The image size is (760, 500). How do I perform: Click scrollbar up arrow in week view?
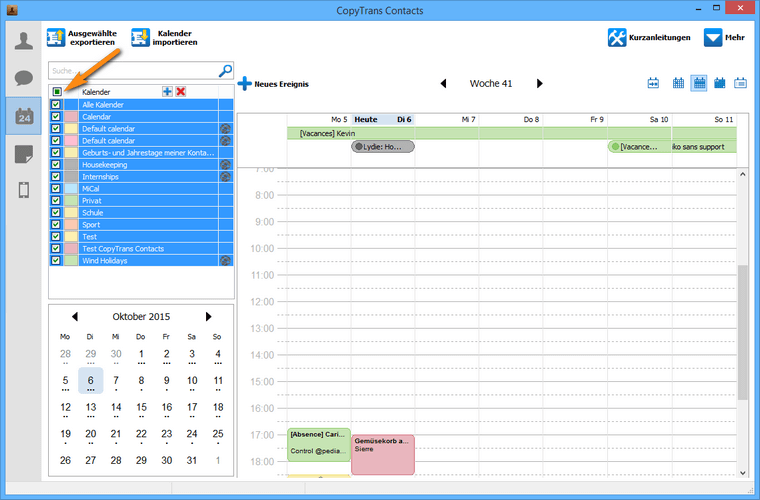click(743, 174)
